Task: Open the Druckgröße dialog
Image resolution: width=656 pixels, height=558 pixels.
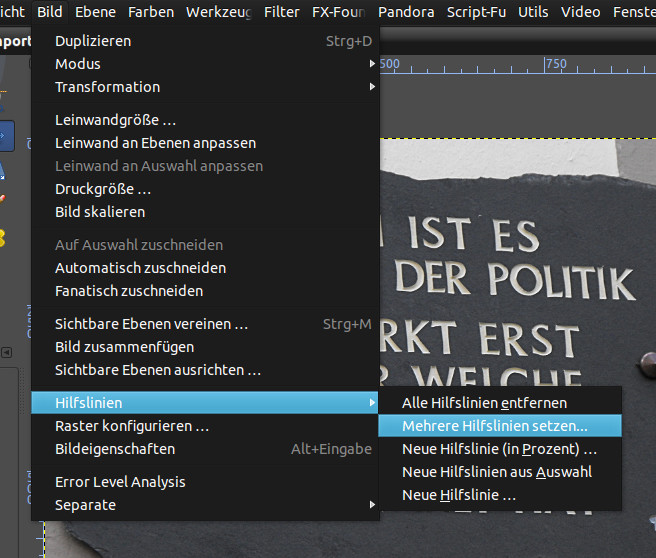Action: pyautogui.click(x=205, y=189)
